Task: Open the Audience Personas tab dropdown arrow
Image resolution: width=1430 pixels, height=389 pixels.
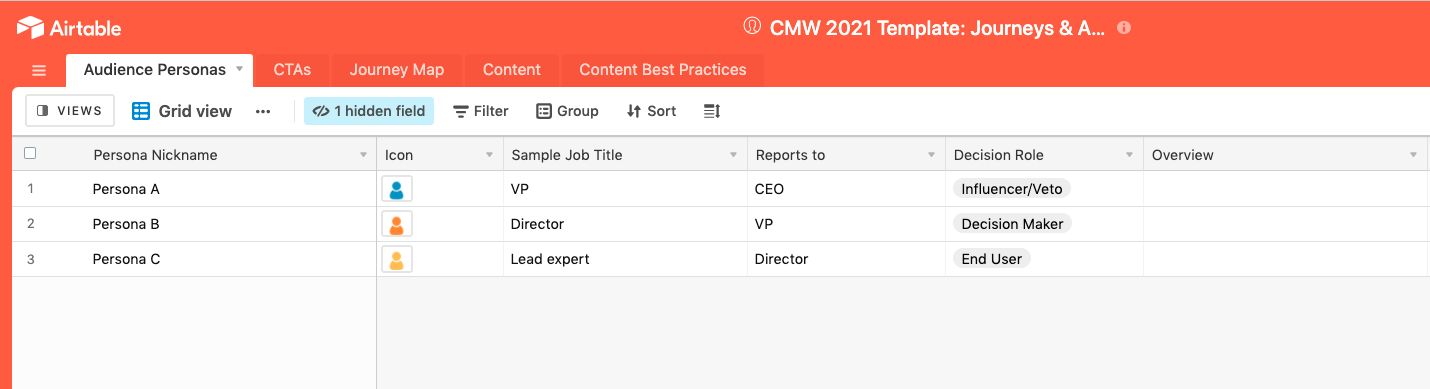Action: 239,70
